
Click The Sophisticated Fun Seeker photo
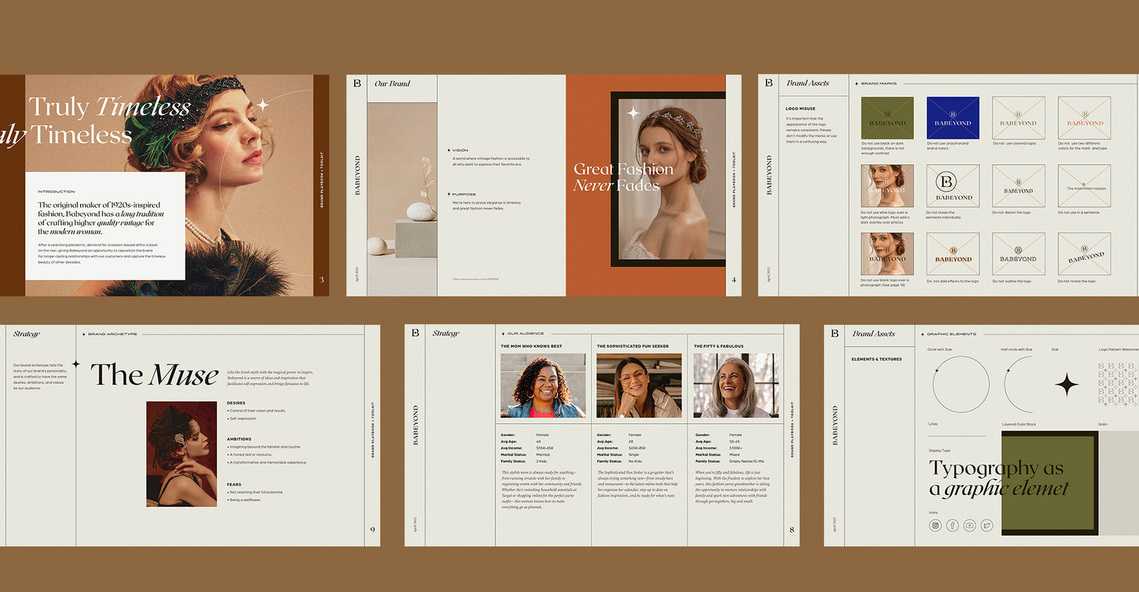pos(639,385)
